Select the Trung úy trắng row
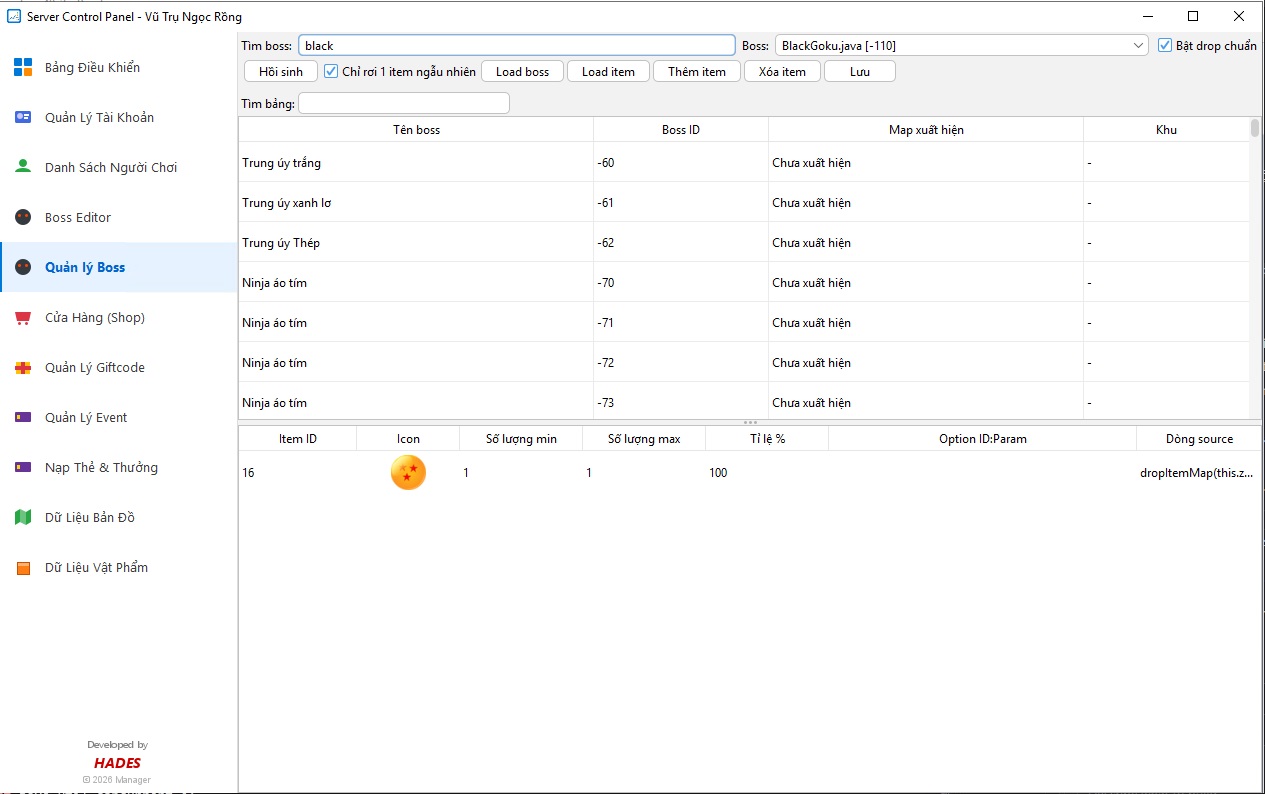 coord(744,162)
